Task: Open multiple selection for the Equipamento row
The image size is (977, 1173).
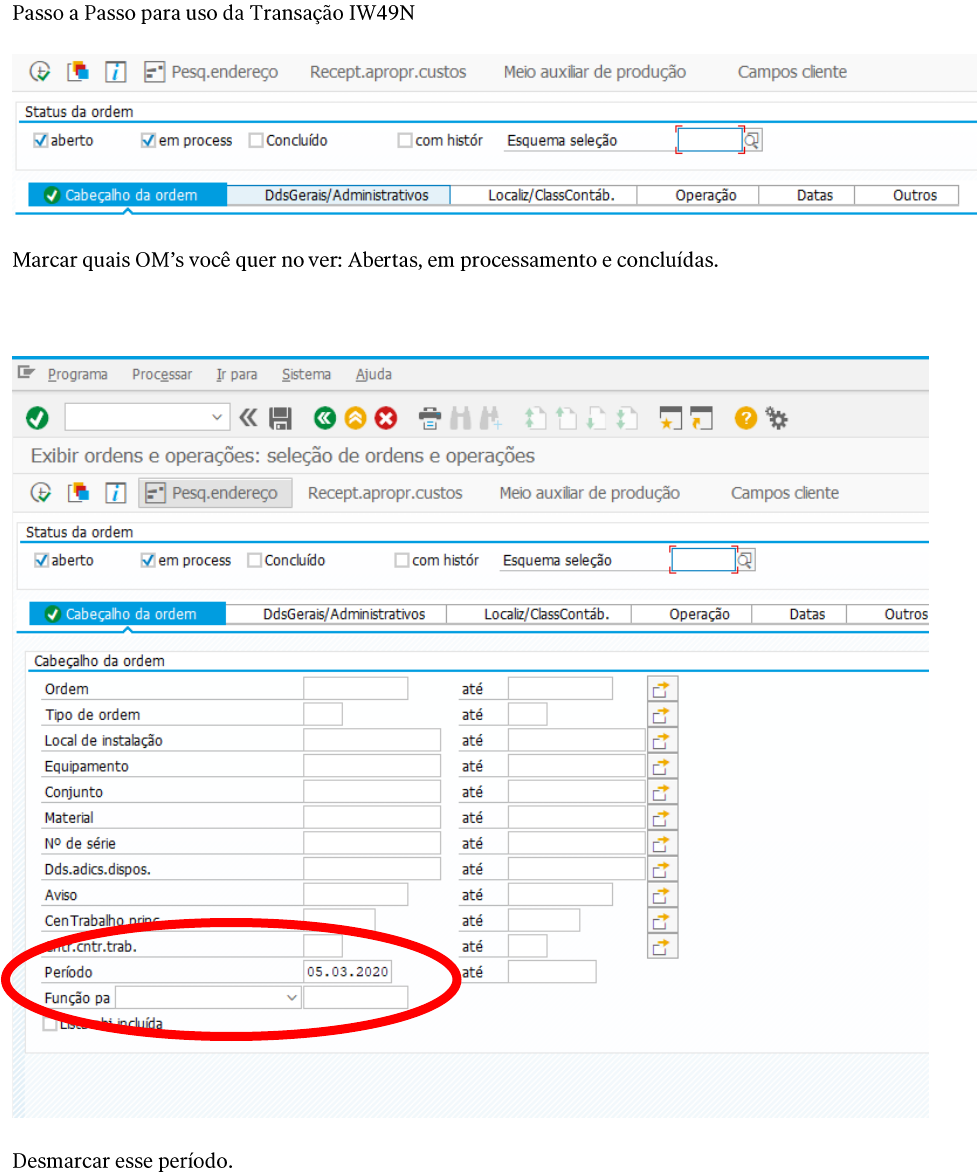Action: [662, 767]
